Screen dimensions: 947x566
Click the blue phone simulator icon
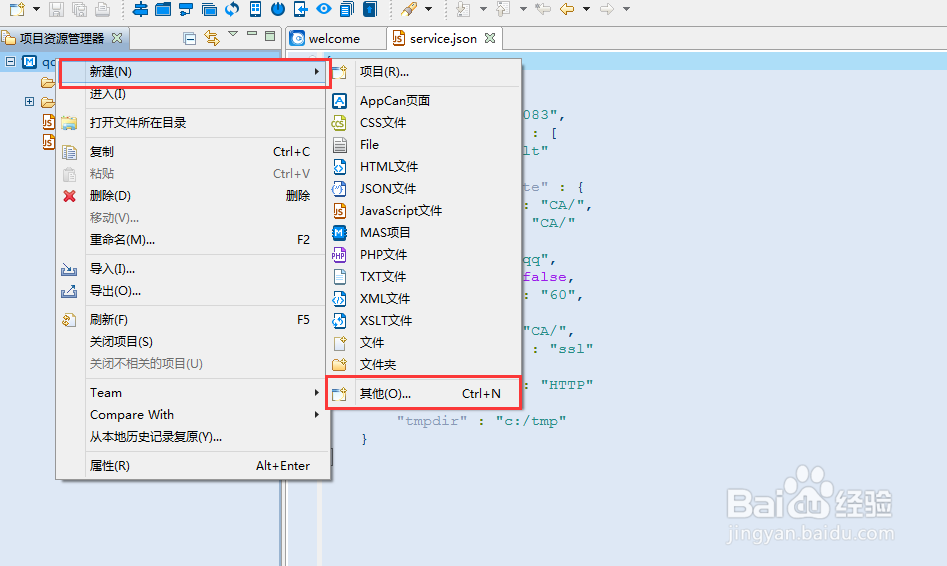[255, 9]
